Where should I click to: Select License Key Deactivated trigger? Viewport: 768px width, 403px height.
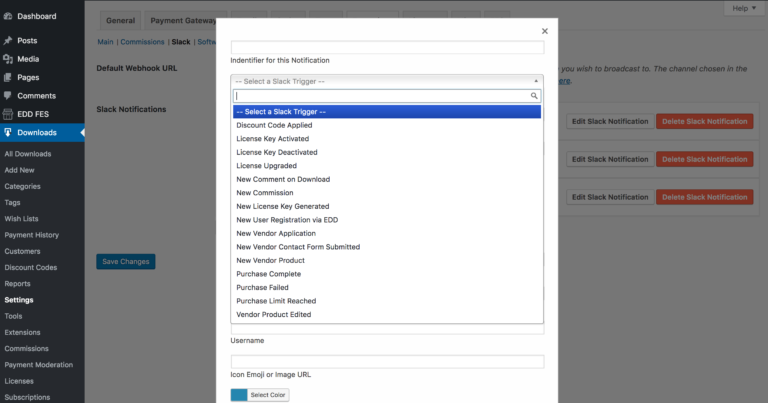point(387,152)
